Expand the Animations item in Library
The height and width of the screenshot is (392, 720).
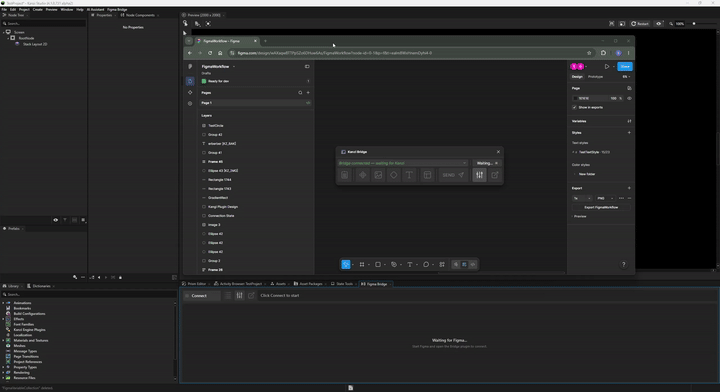click(3, 303)
